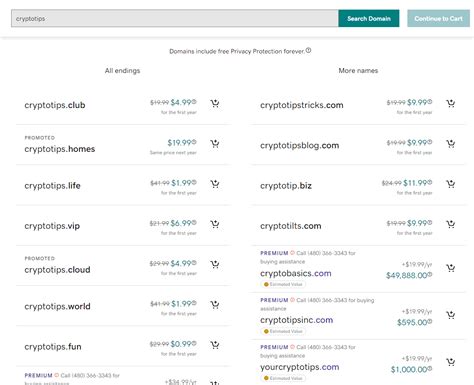
Task: Add cryptotipstricks.com to cart
Action: 451,103
